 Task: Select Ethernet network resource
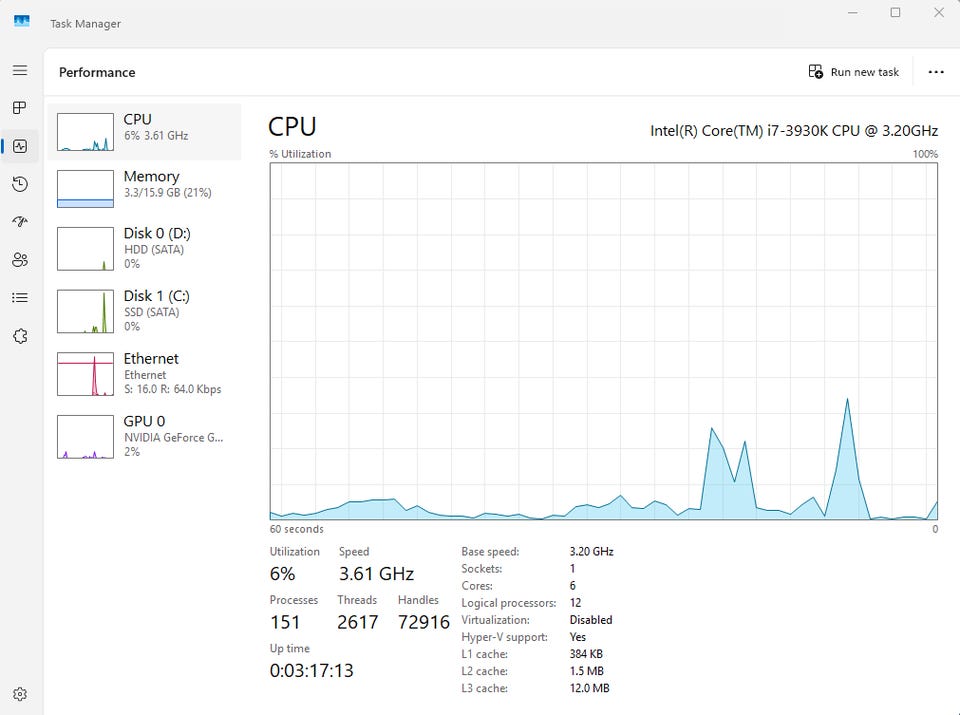tap(144, 373)
